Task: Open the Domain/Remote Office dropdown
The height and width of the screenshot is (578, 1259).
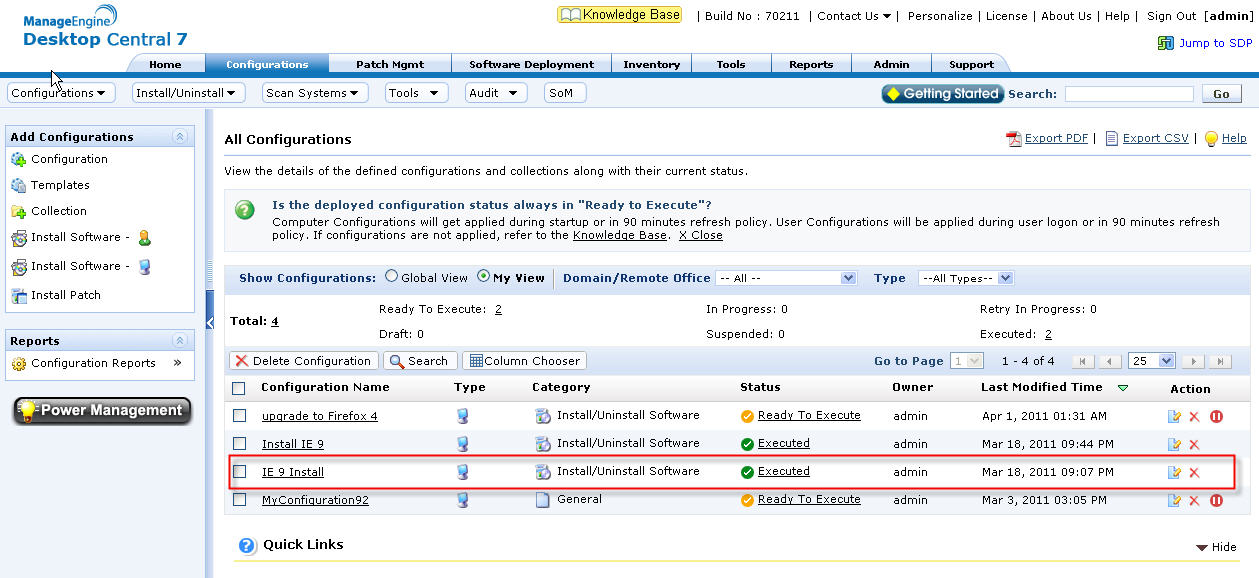Action: (x=787, y=278)
